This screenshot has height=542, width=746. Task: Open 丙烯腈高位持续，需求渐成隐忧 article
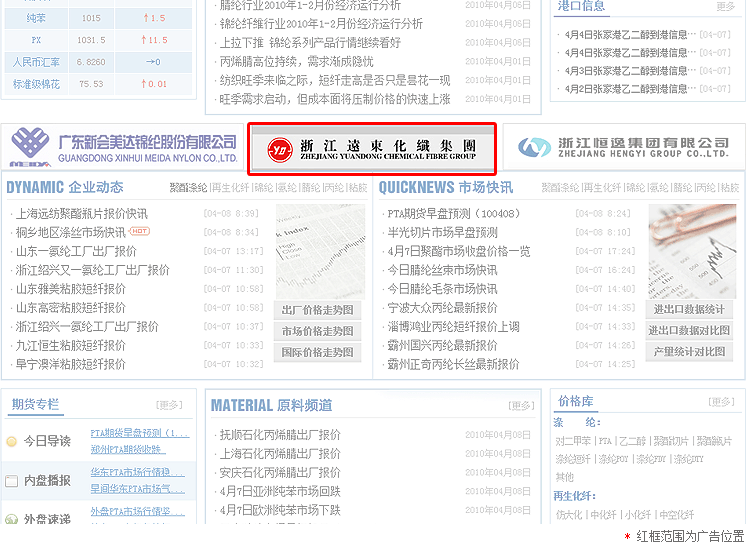(x=296, y=61)
